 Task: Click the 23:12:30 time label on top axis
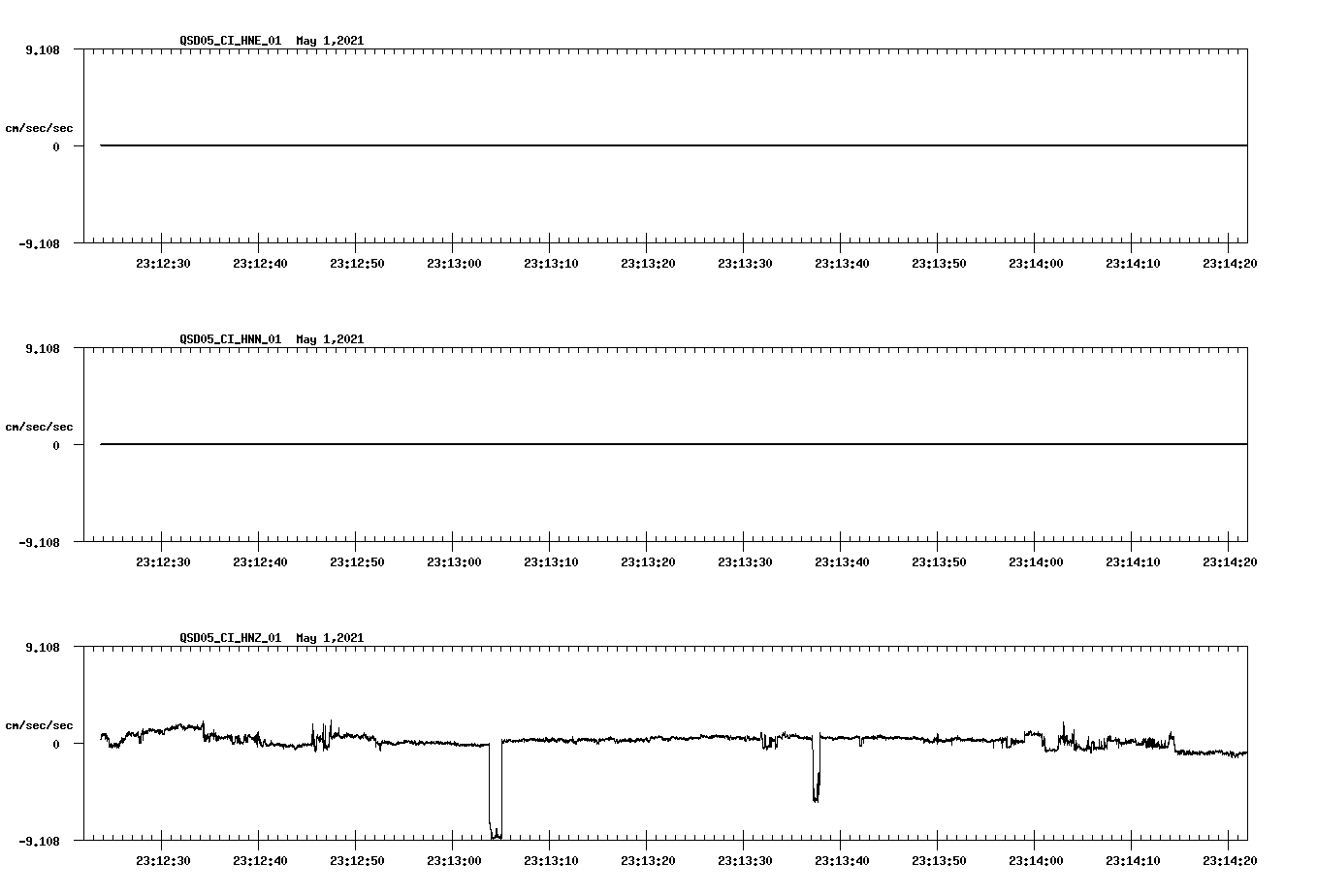point(163,262)
